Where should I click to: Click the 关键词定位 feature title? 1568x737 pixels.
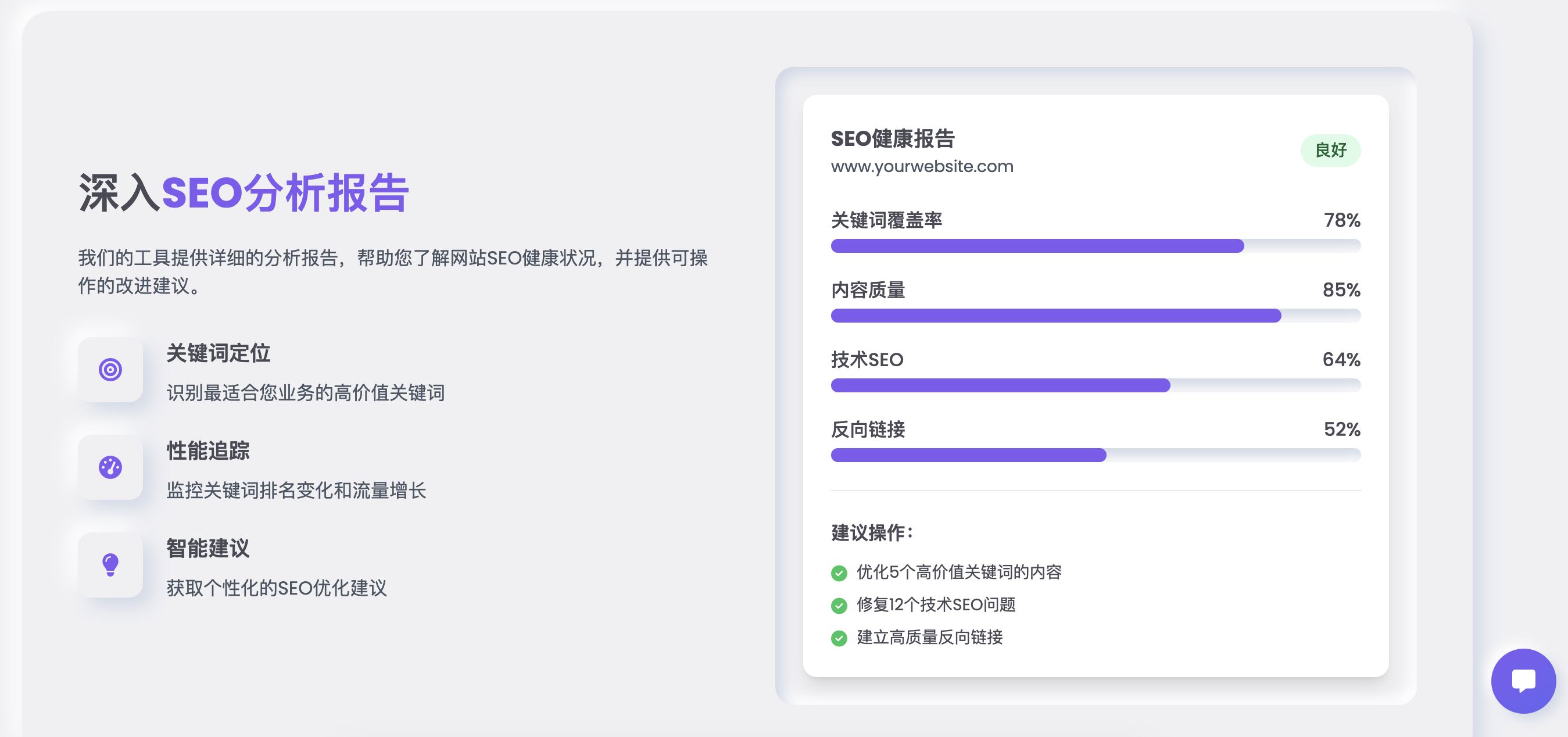(218, 353)
